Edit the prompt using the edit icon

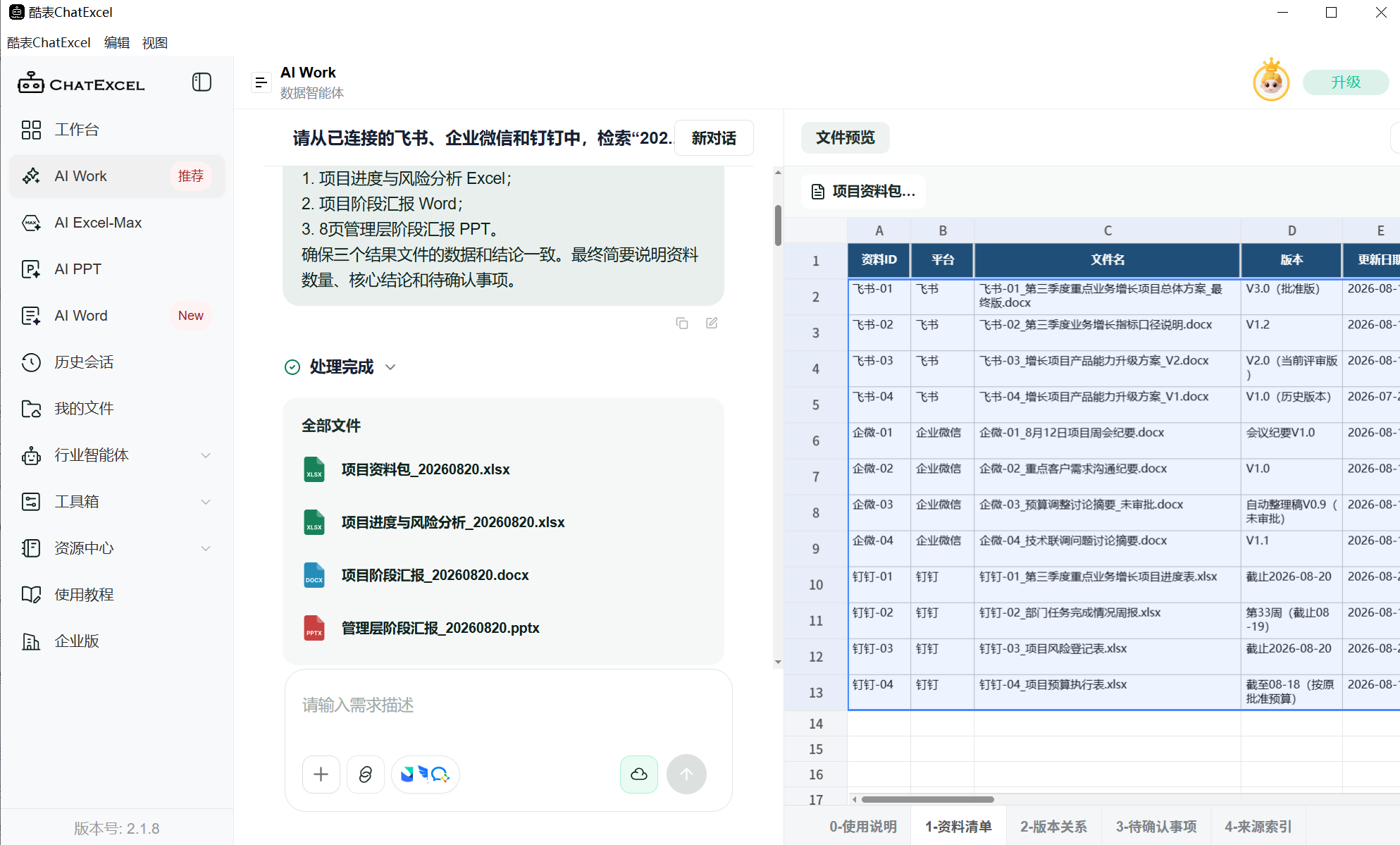[712, 323]
